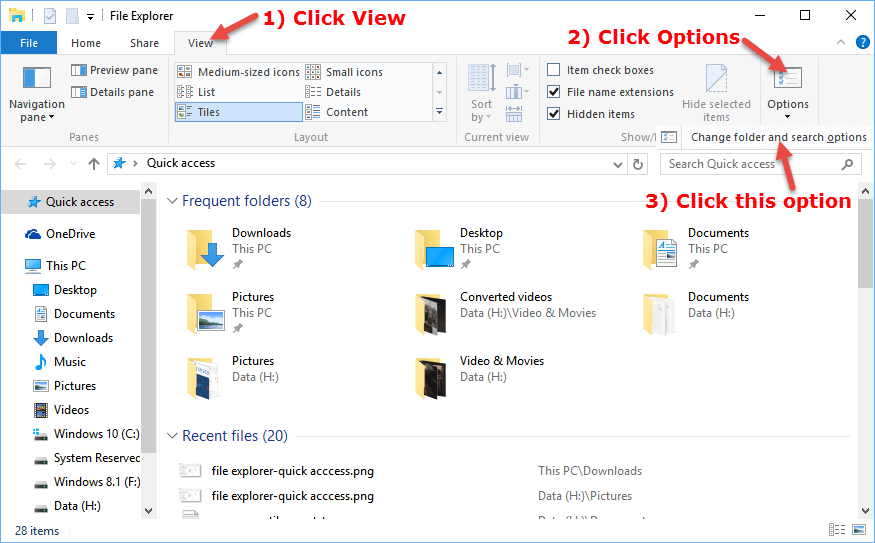Collapse the Recent files group
The height and width of the screenshot is (543, 875).
[172, 436]
